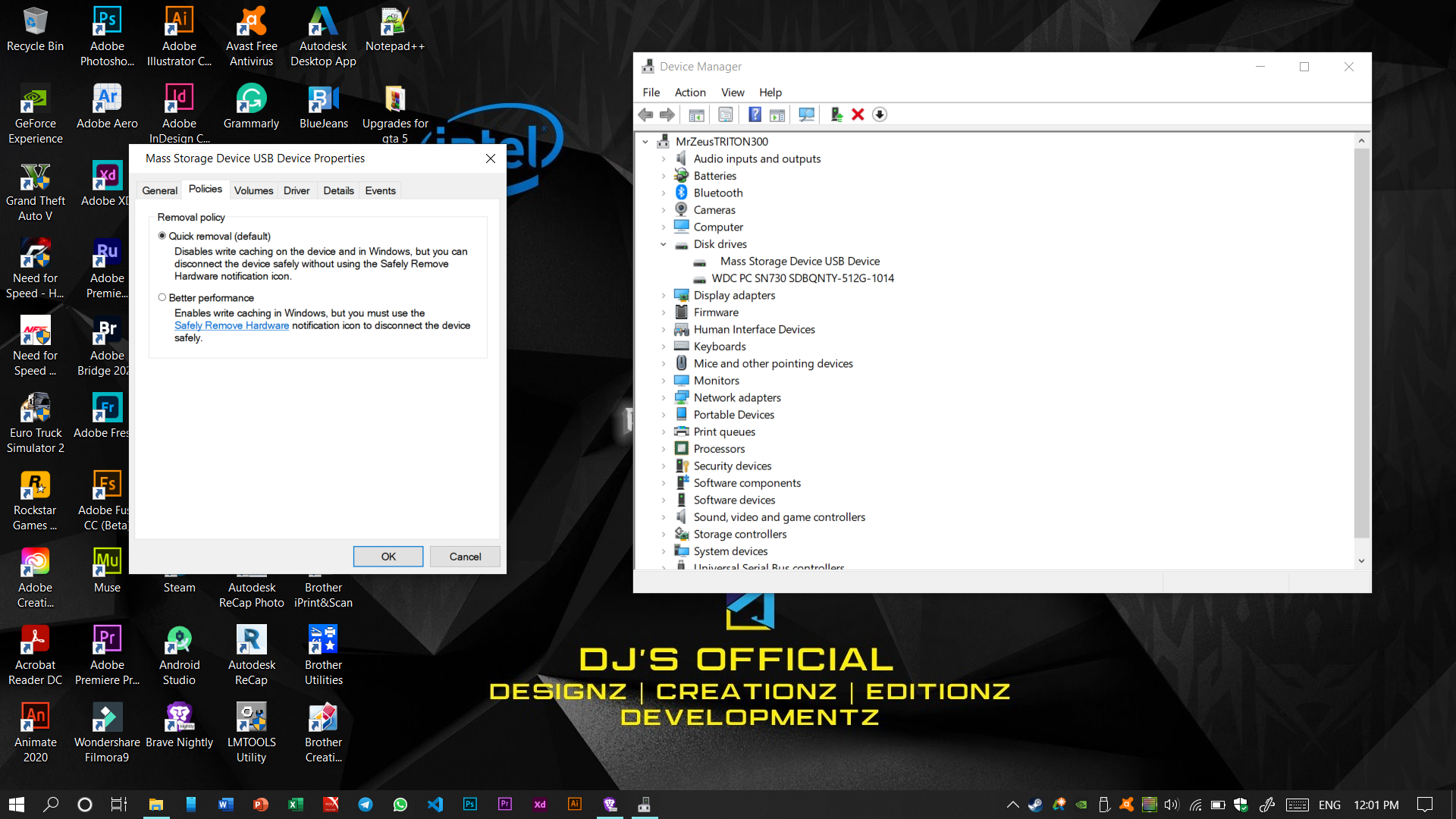Click the Telegram icon in the taskbar

(x=366, y=805)
